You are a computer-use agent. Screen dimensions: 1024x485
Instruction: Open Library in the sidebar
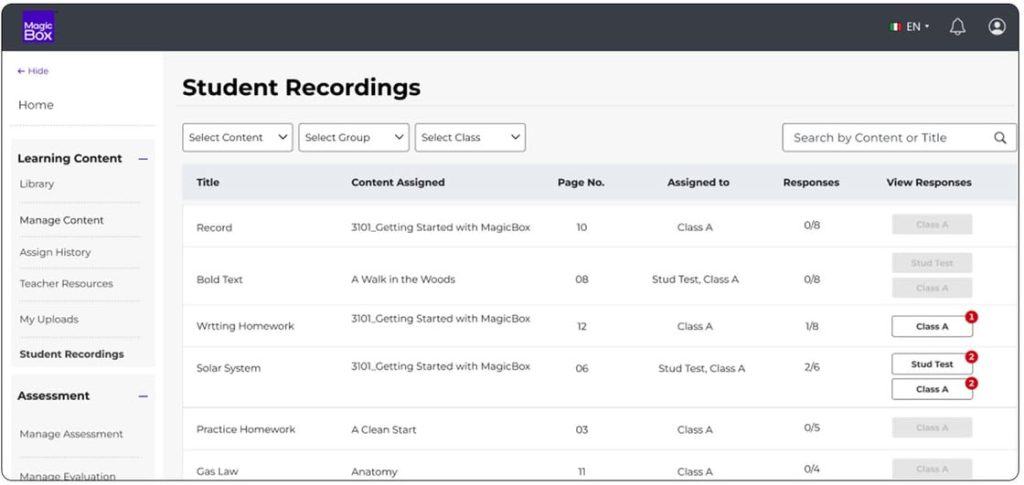37,184
